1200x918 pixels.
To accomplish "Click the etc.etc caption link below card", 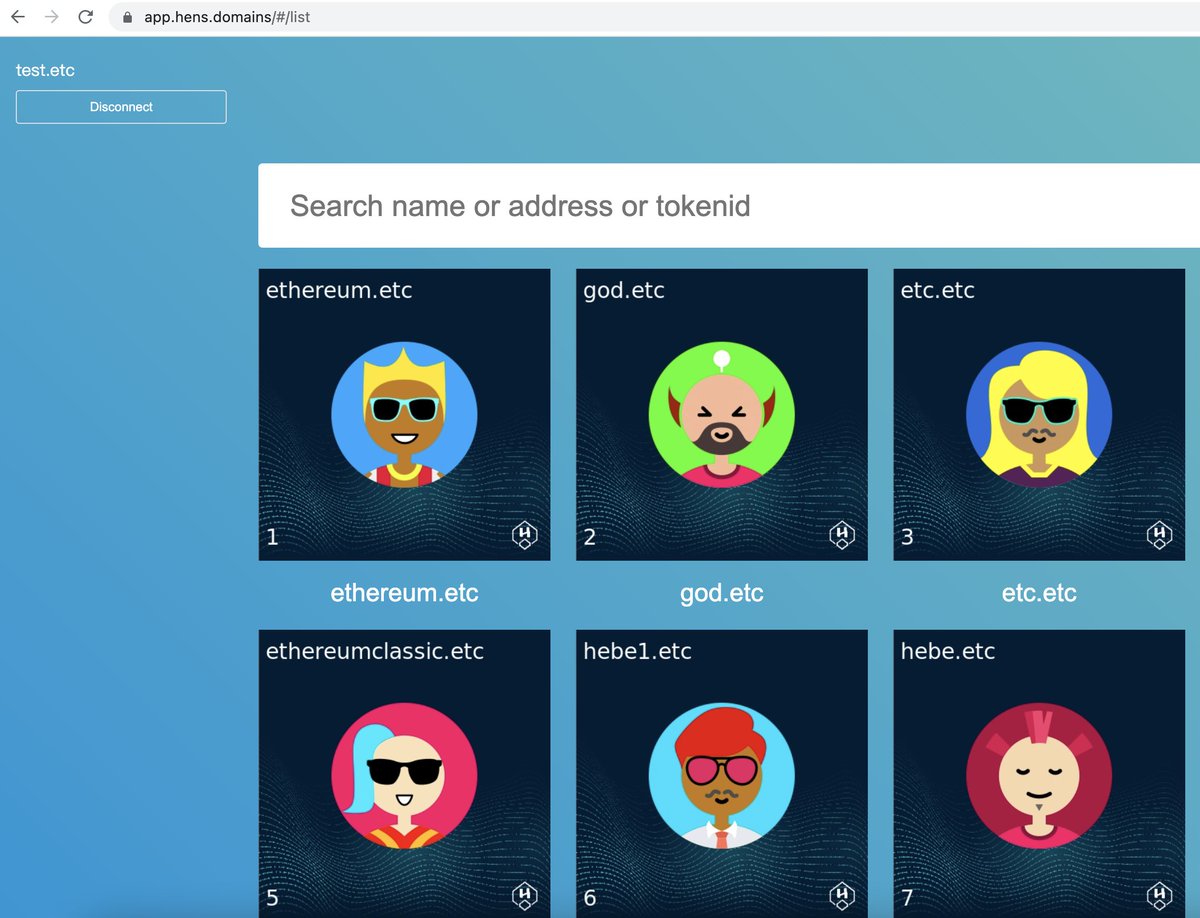I will (1039, 593).
